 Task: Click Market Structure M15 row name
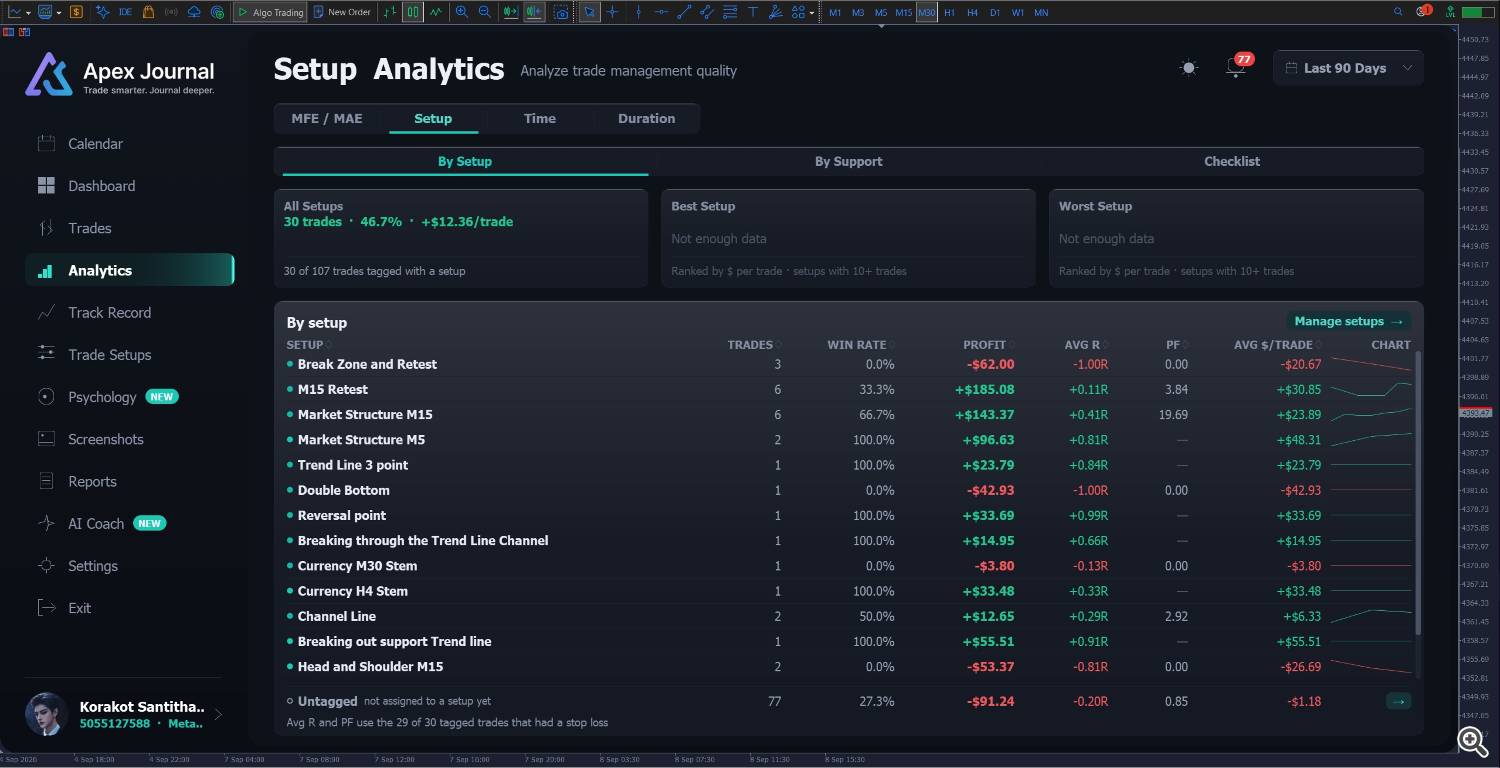(365, 414)
